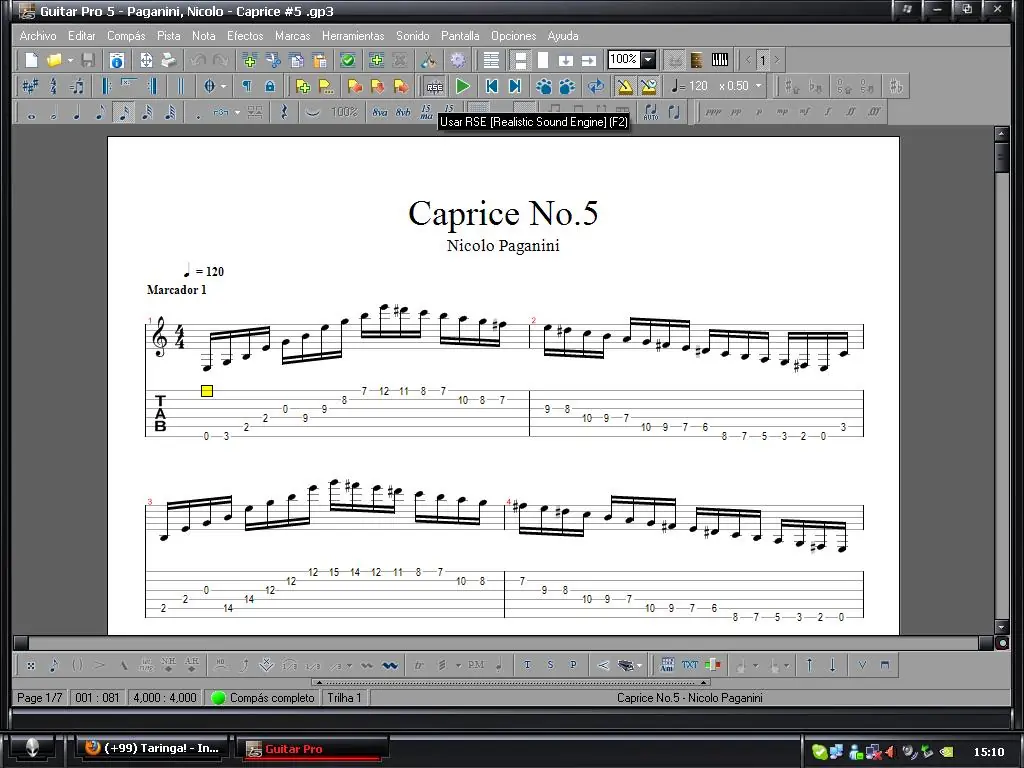
Task: Show the piano keyboard panel icon
Action: (x=720, y=60)
